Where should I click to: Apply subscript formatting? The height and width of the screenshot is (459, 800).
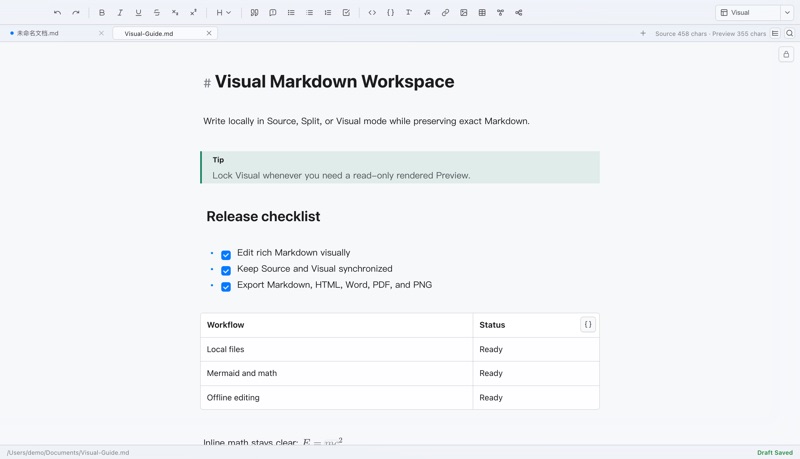(x=175, y=13)
